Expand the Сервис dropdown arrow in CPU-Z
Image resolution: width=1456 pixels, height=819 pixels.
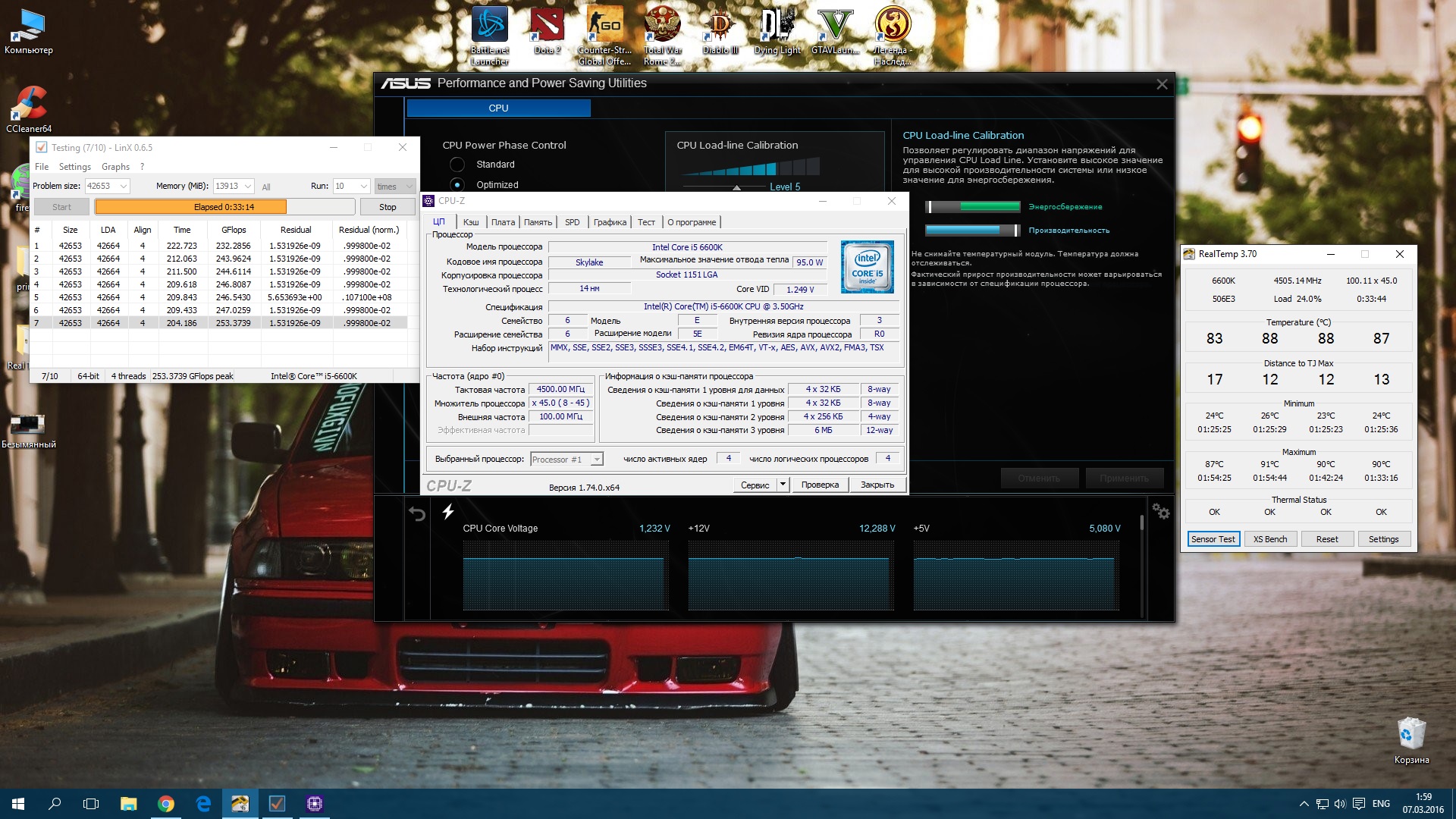783,485
